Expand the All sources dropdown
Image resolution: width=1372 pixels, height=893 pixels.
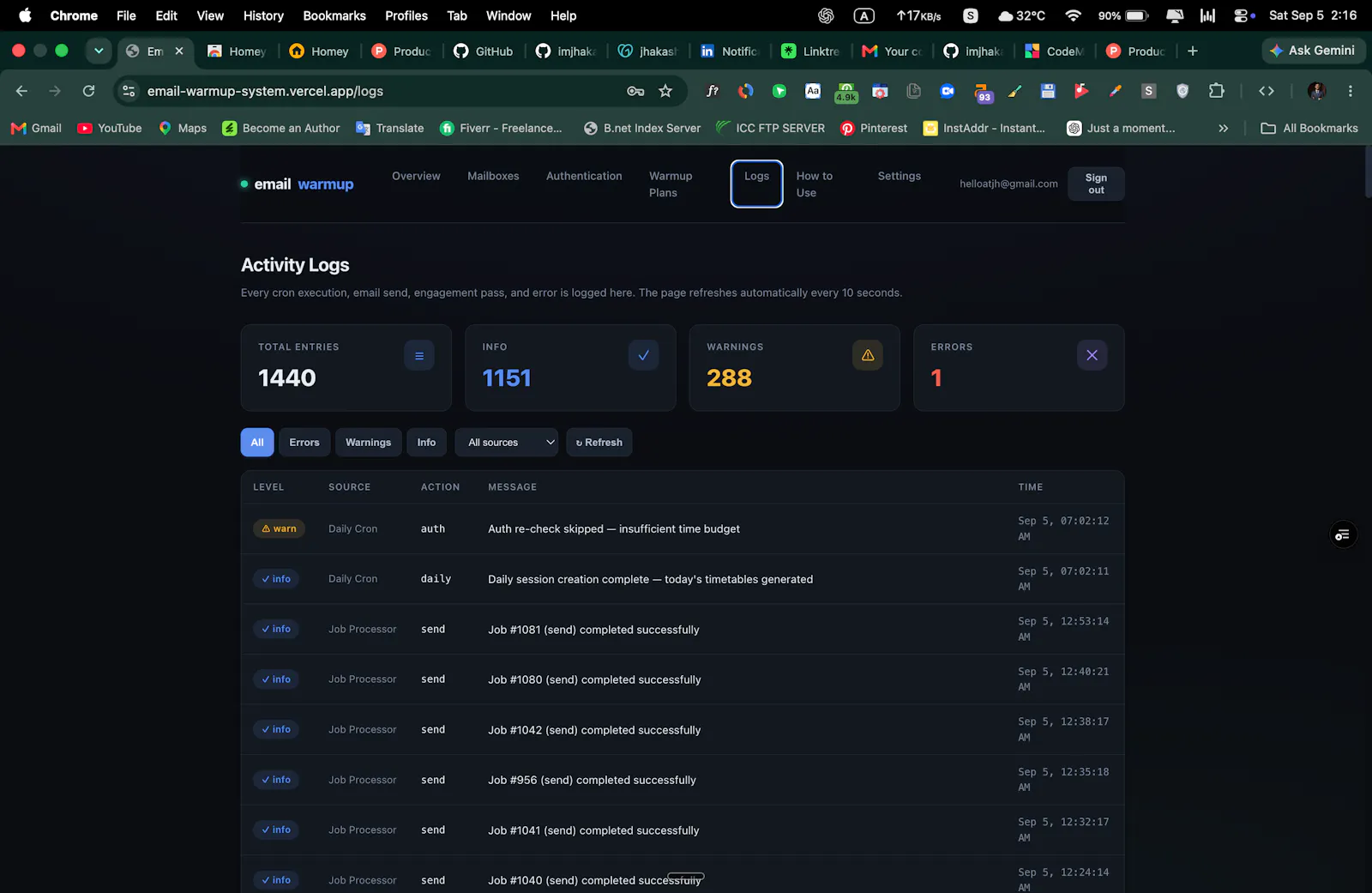pos(507,443)
